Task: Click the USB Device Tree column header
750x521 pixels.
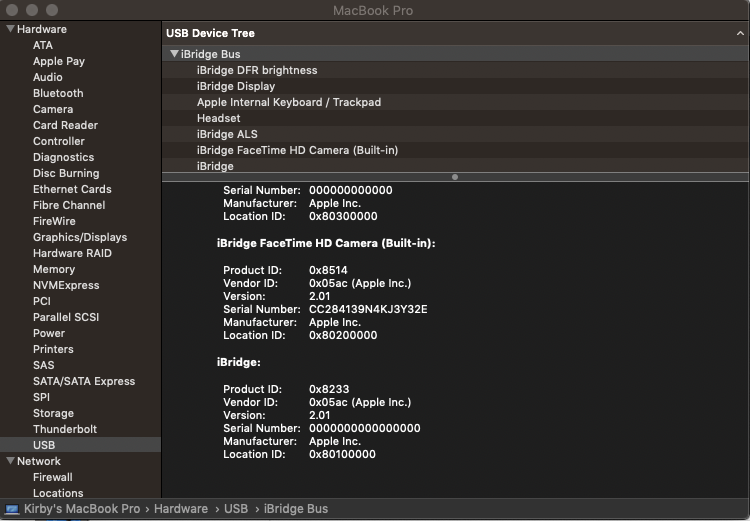Action: pos(455,33)
